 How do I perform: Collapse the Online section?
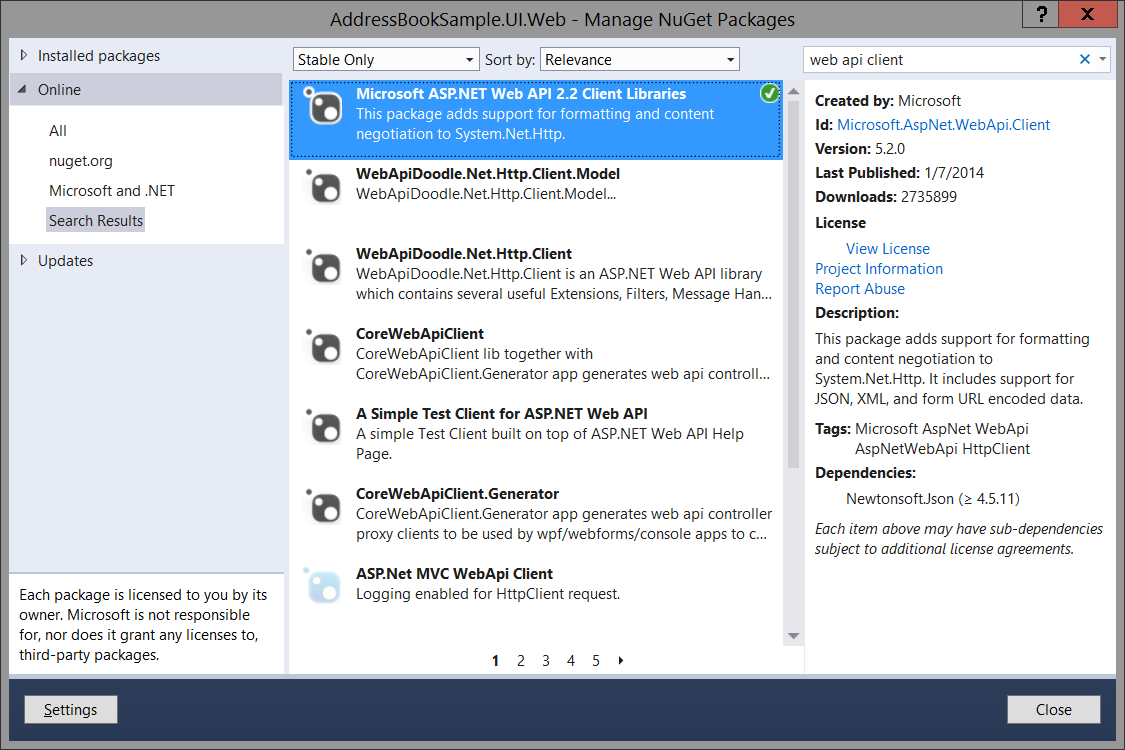click(22, 89)
